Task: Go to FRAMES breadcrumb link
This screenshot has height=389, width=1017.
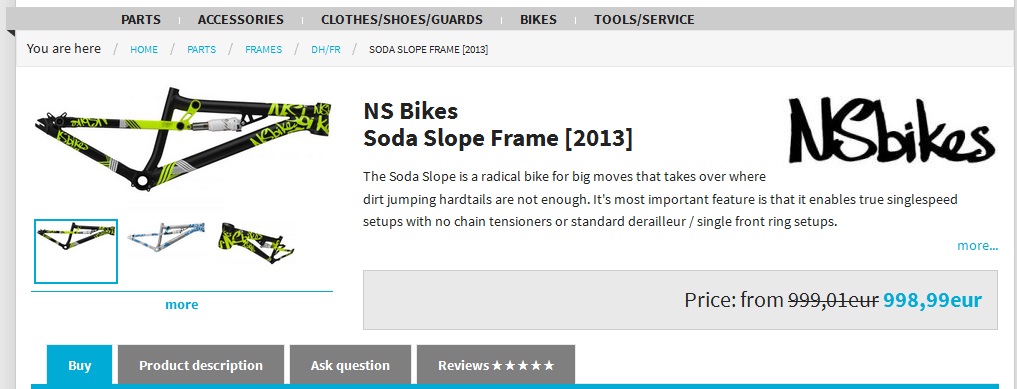Action: coord(263,49)
